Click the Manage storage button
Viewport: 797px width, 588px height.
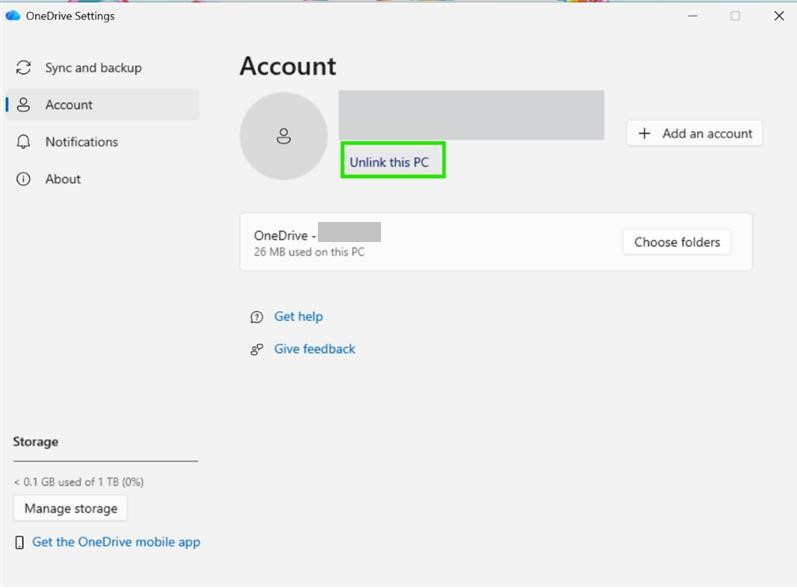[71, 508]
